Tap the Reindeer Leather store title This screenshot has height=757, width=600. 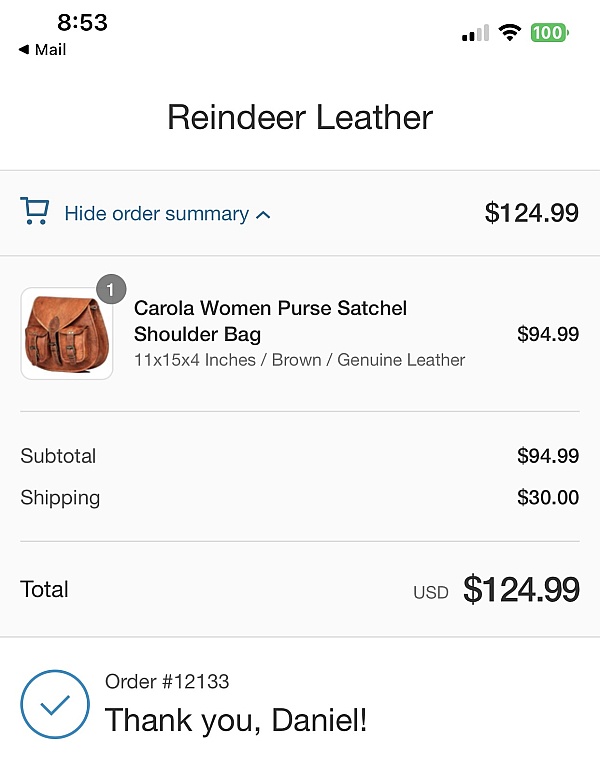pyautogui.click(x=300, y=117)
